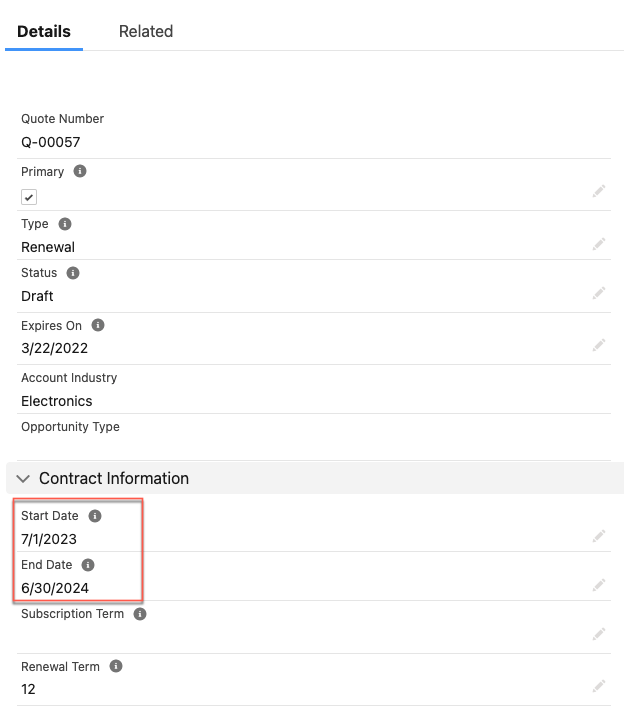624x706 pixels.
Task: Click the End Date info icon
Action: click(x=89, y=565)
